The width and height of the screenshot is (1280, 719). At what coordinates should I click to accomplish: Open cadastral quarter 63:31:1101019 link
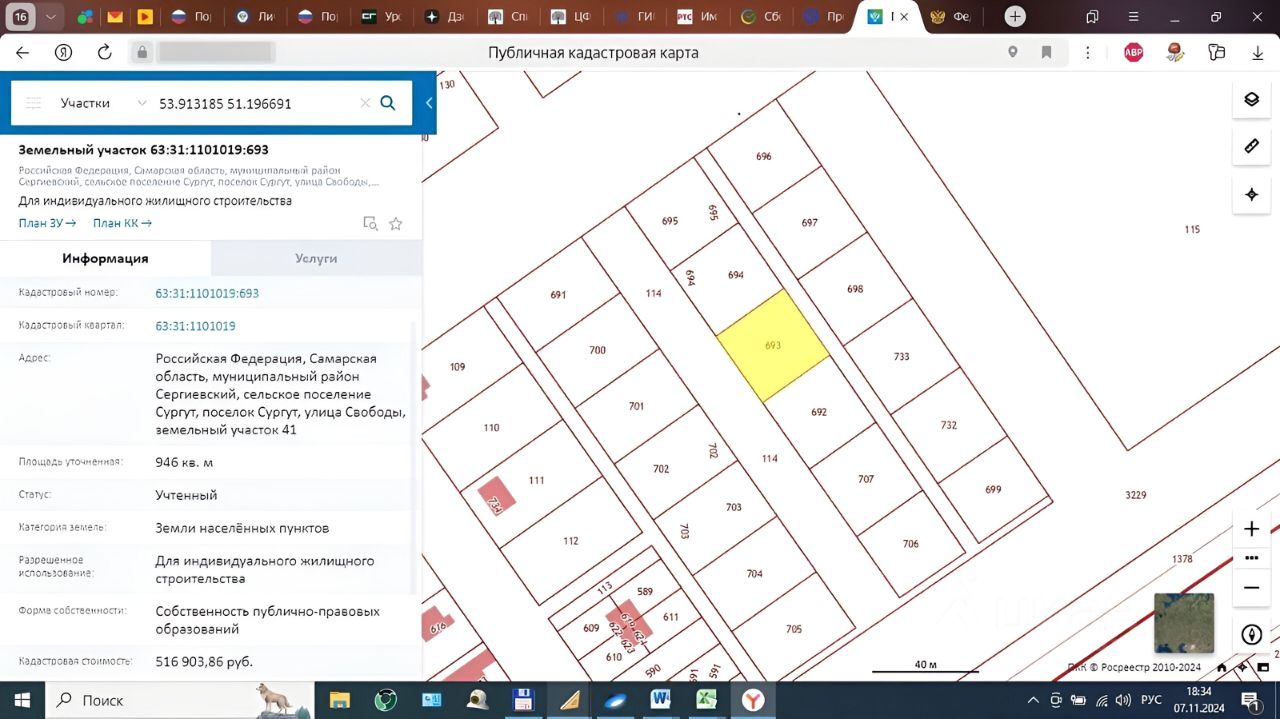[x=195, y=326]
